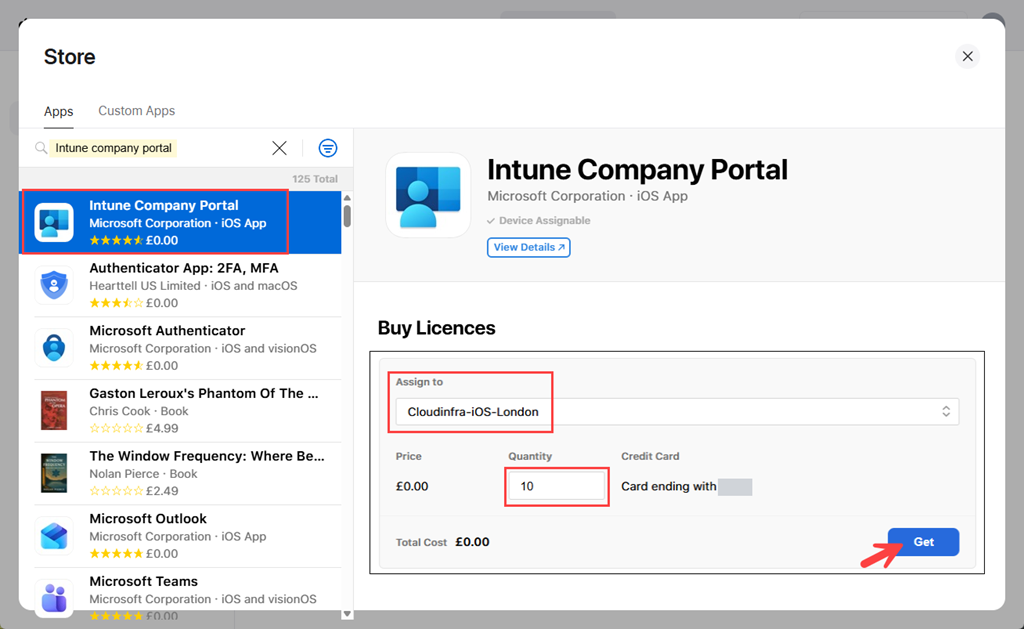Click the Microsoft Authenticator lock icon

pyautogui.click(x=54, y=347)
